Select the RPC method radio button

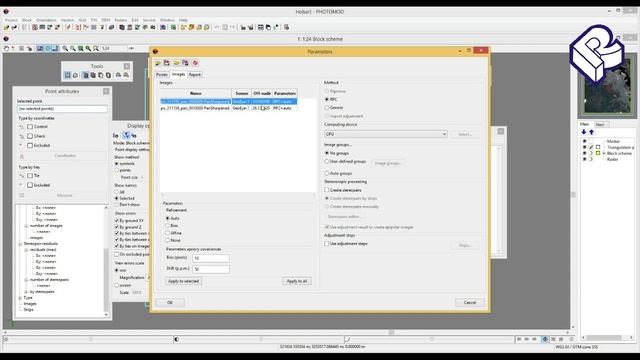click(327, 99)
